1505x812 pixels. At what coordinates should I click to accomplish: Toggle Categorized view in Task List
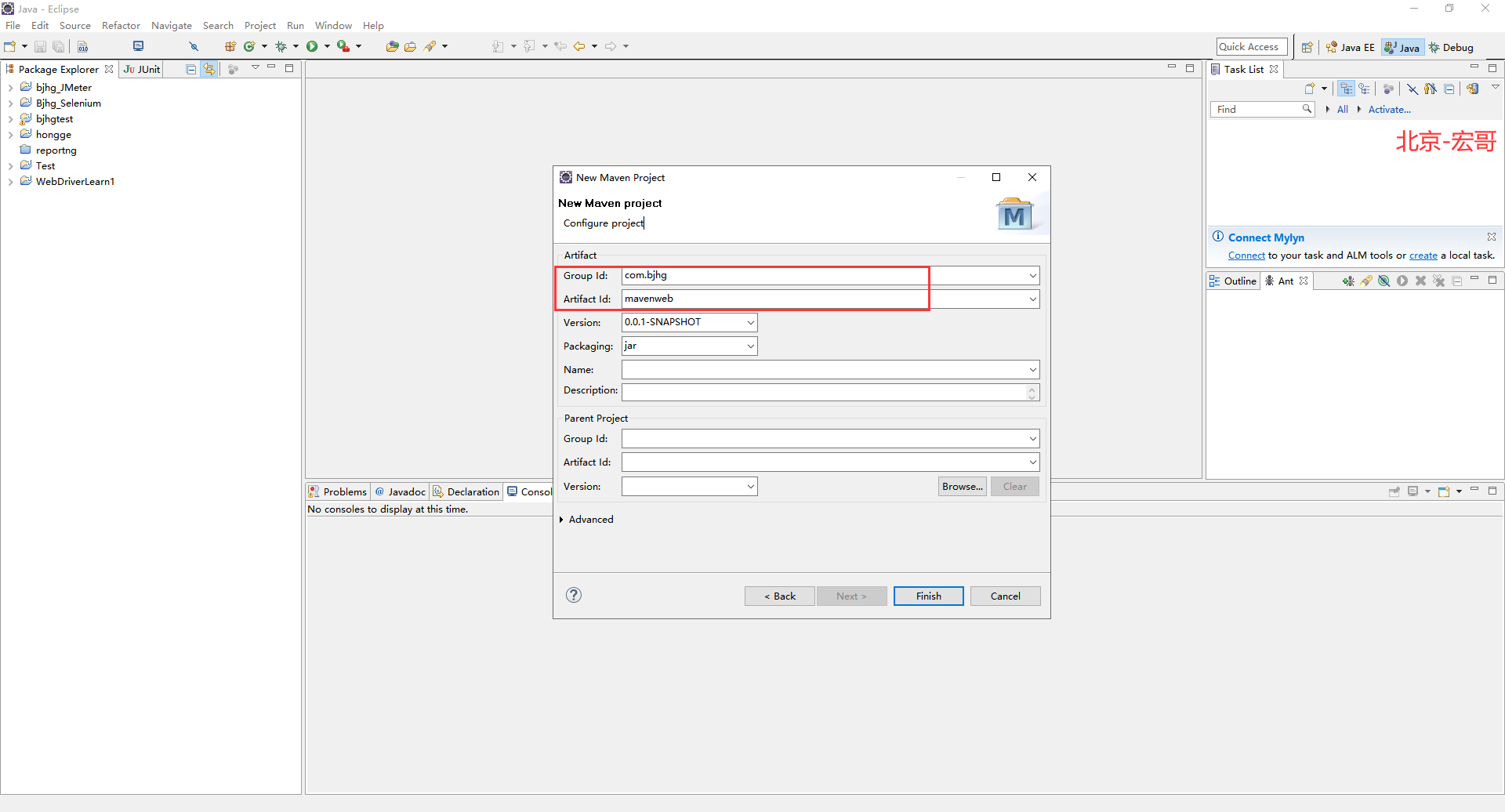coord(1346,89)
